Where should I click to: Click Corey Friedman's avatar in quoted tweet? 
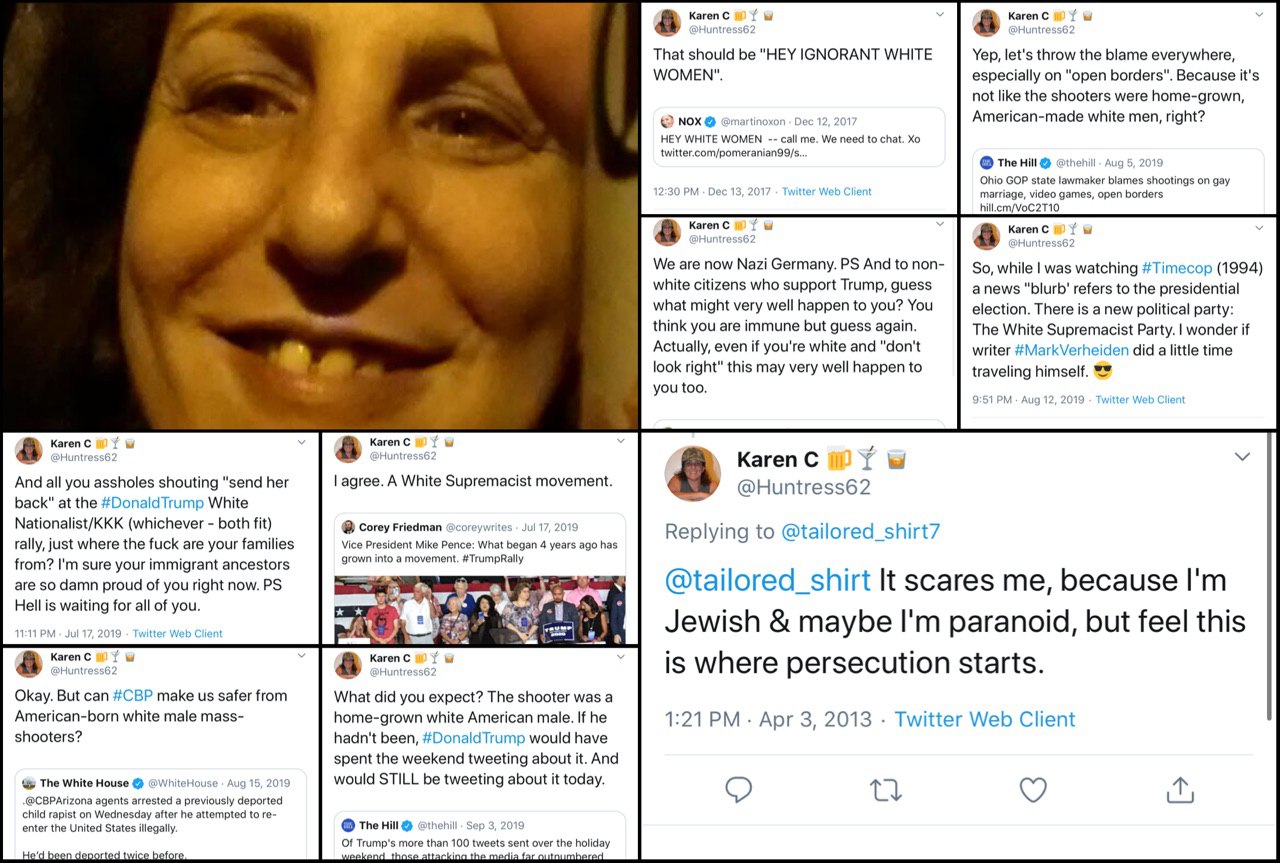[348, 527]
